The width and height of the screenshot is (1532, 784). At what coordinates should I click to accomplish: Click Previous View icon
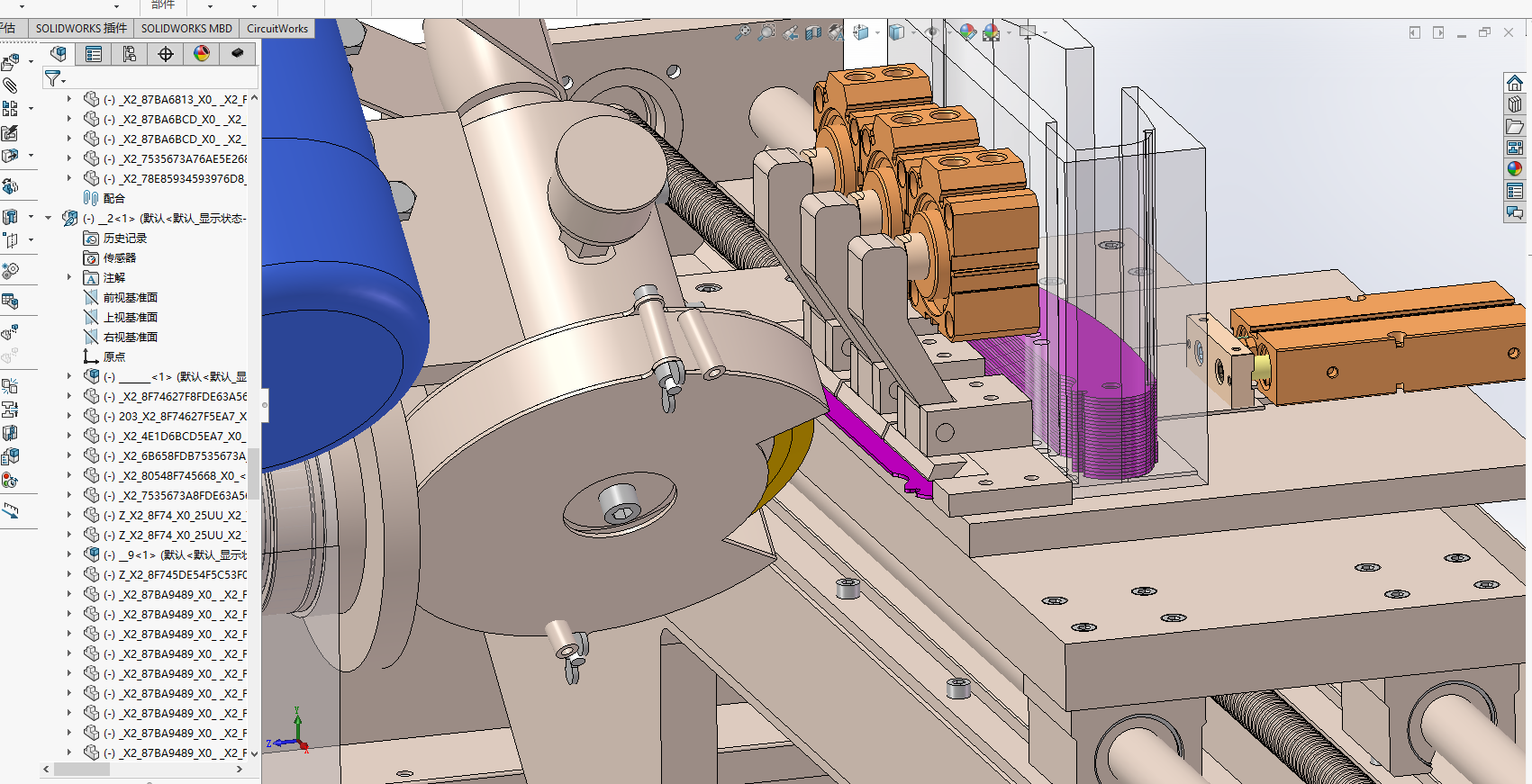(790, 32)
